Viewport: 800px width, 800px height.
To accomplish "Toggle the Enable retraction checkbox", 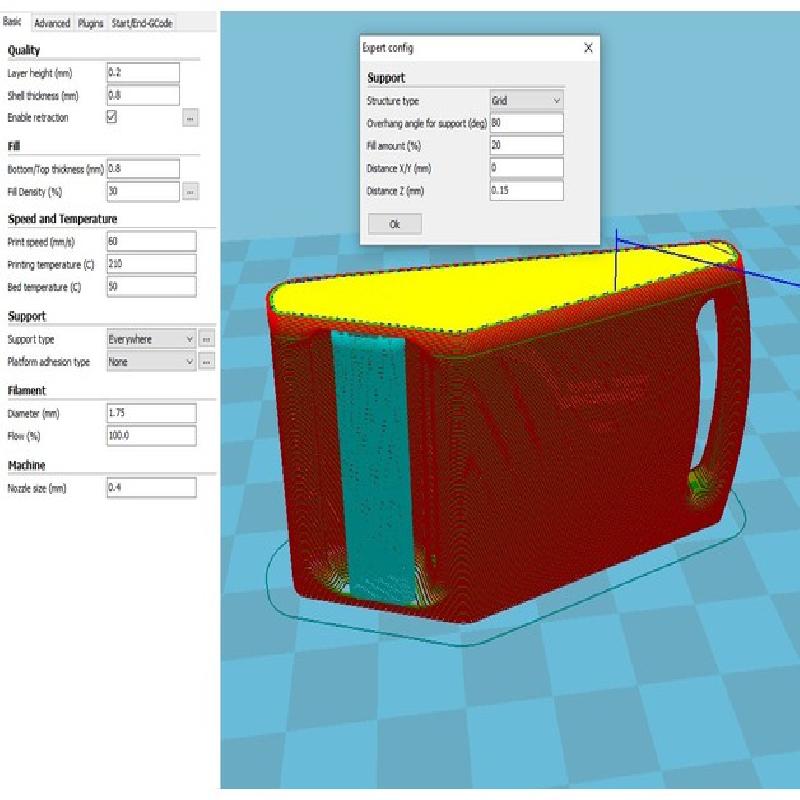I will pyautogui.click(x=113, y=117).
